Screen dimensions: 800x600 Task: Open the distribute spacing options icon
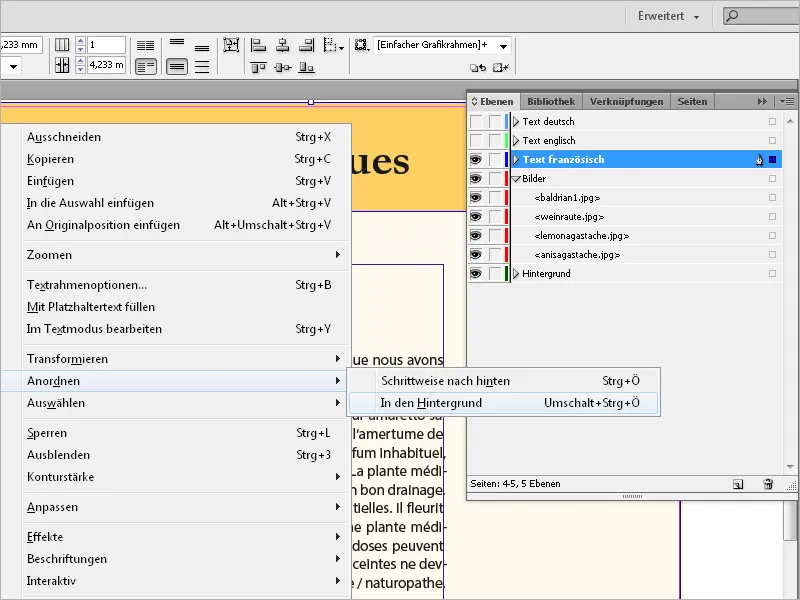click(333, 45)
